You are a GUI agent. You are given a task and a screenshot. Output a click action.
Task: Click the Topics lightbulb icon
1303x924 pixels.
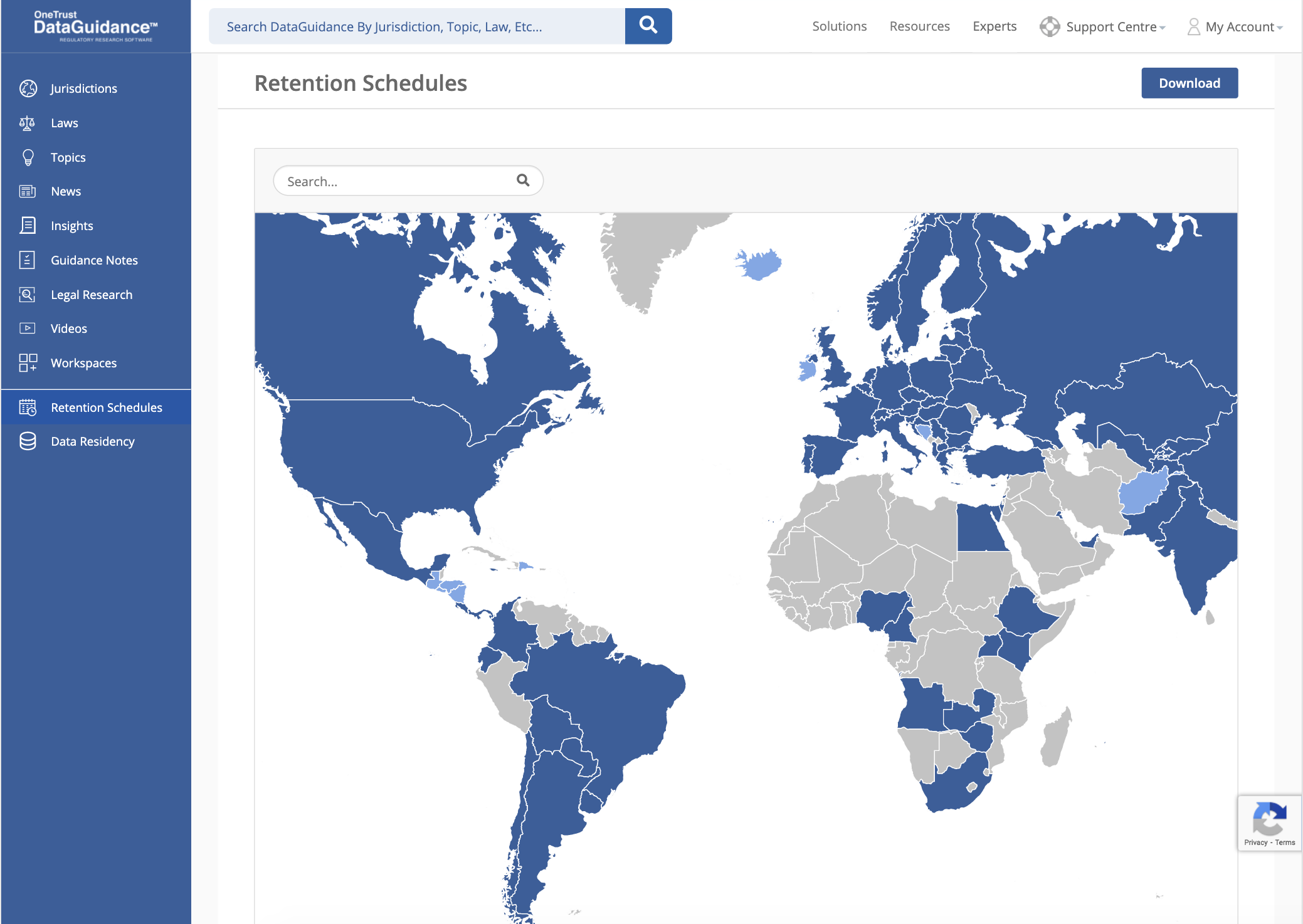tap(28, 157)
